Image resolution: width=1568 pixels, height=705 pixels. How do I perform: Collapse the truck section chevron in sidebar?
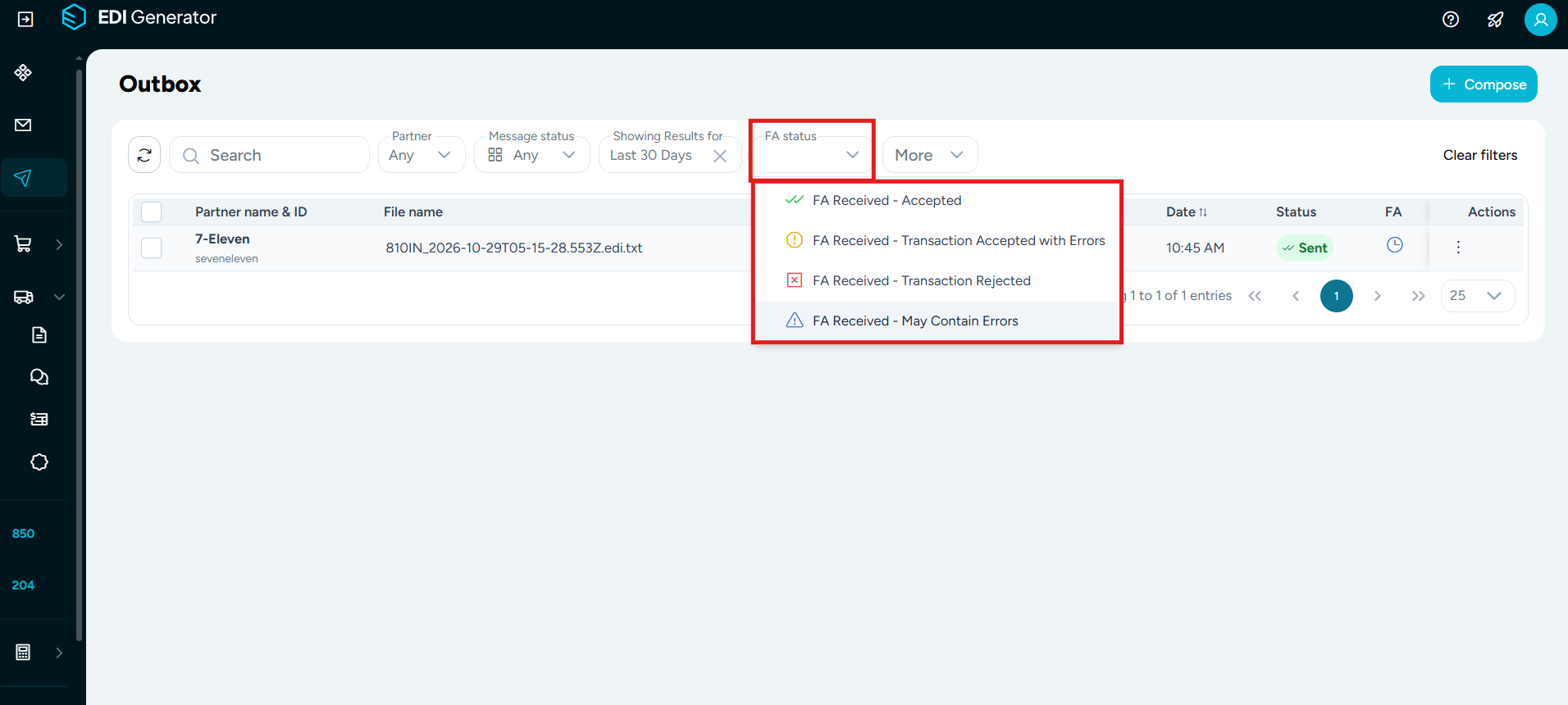click(59, 297)
